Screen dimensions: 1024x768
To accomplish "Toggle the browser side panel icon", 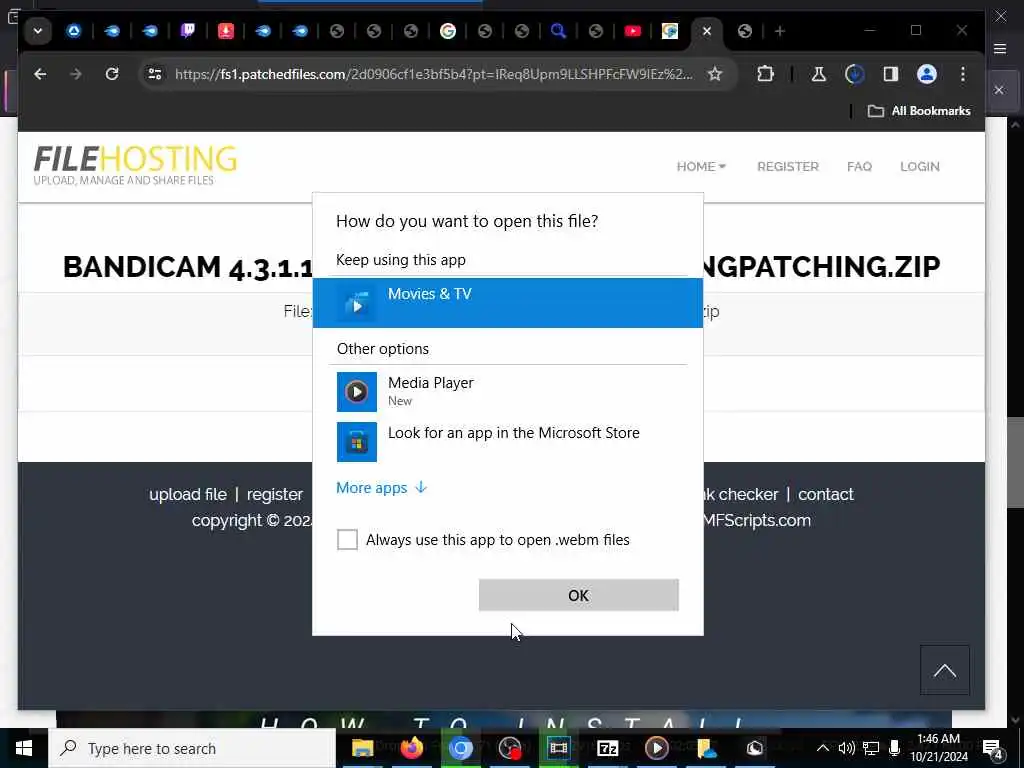I will [x=891, y=74].
